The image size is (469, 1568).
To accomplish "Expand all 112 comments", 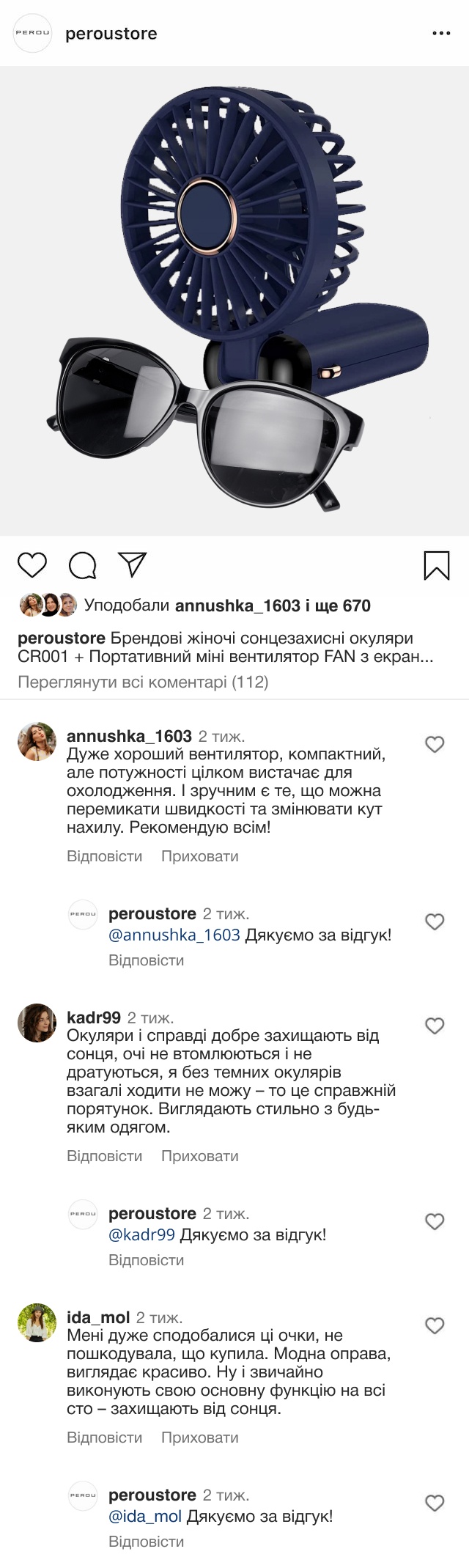I will pyautogui.click(x=143, y=682).
